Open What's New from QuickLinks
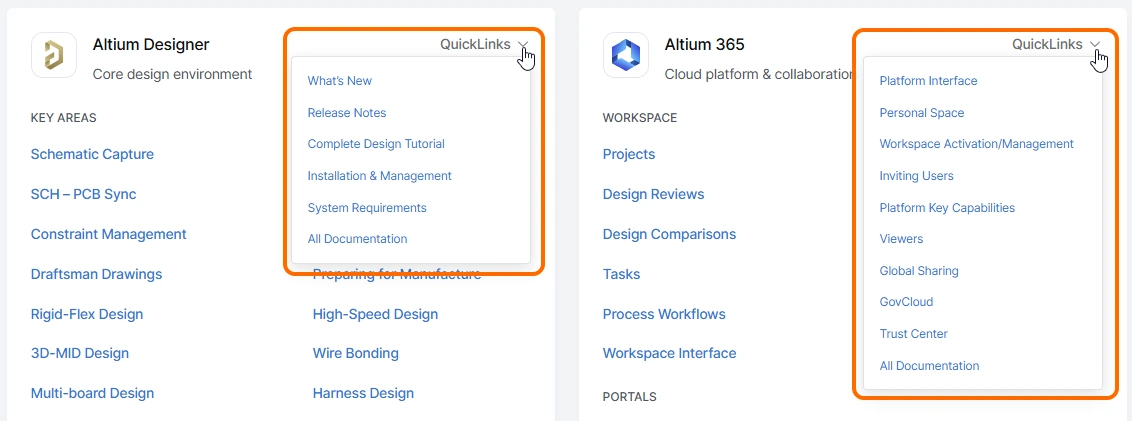Viewport: 1132px width, 421px height. [x=340, y=81]
